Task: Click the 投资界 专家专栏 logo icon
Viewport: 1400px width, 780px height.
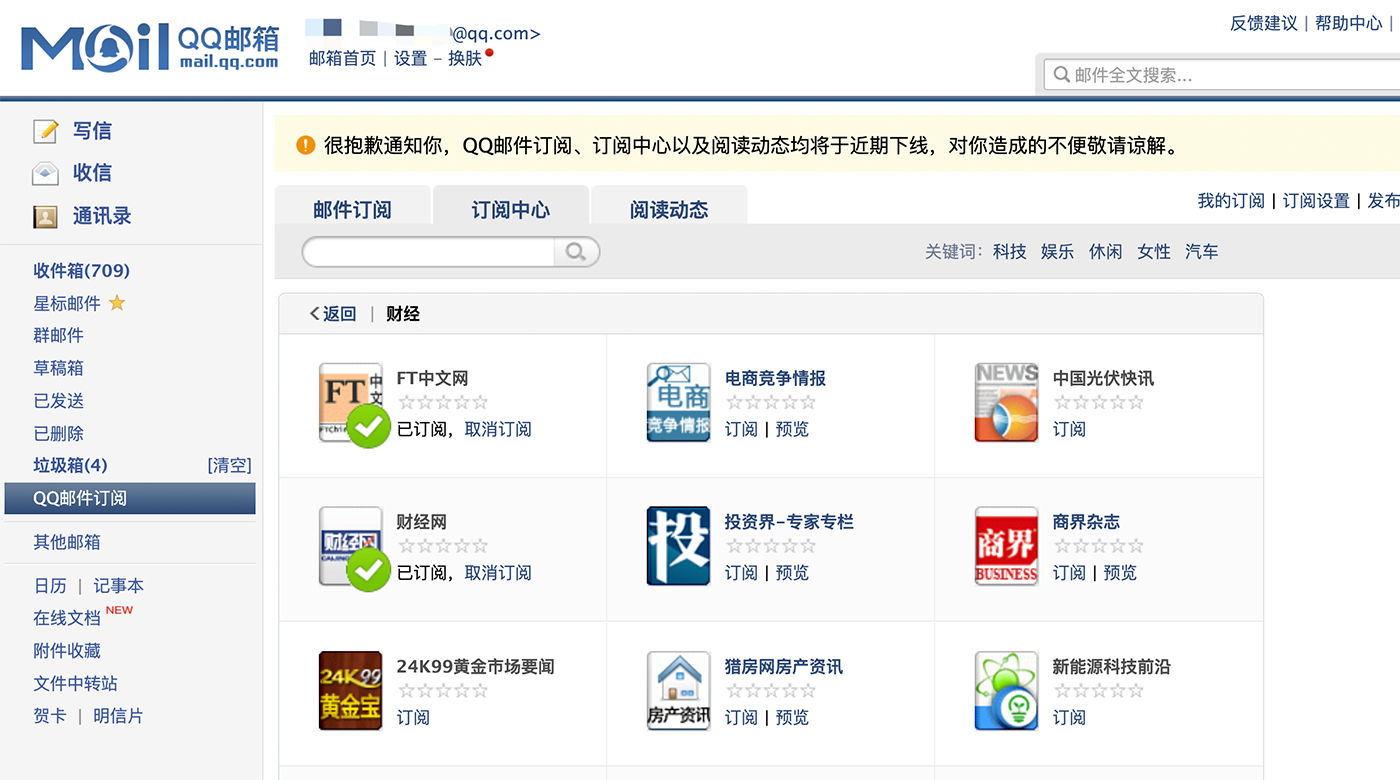Action: coord(678,546)
